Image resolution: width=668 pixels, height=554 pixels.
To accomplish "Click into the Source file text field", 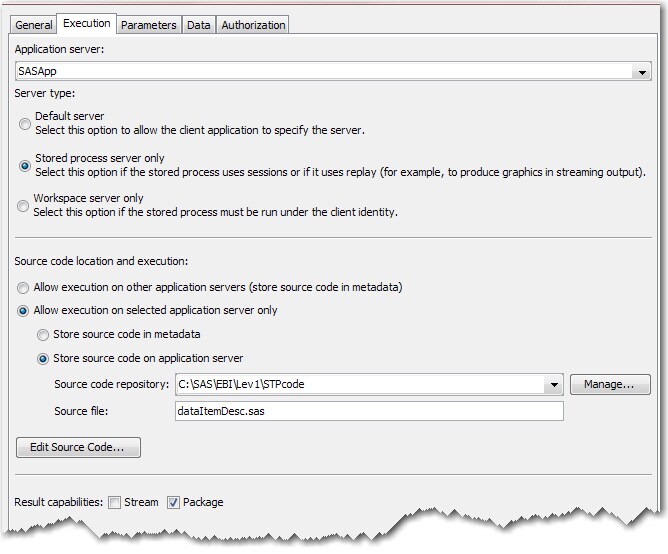I will coord(367,412).
